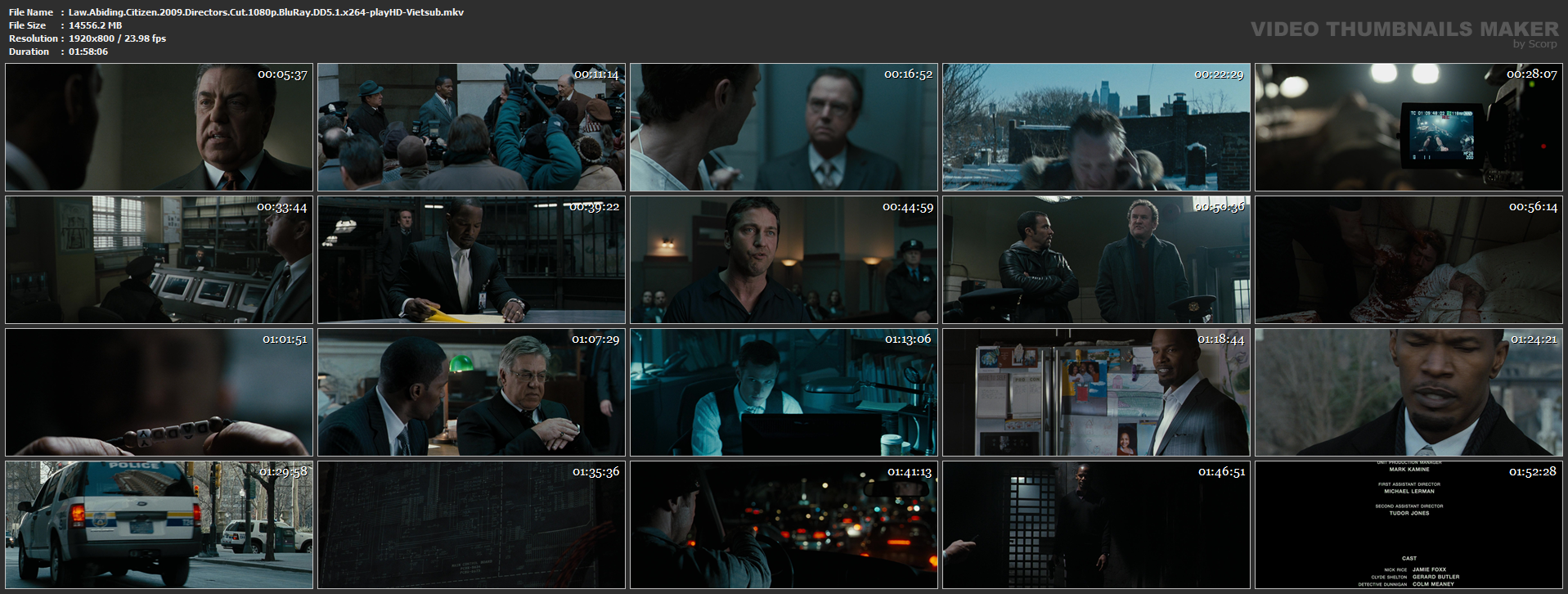Open the thumbnail timestamped 00:56:14
The image size is (1568, 594).
click(x=1409, y=259)
